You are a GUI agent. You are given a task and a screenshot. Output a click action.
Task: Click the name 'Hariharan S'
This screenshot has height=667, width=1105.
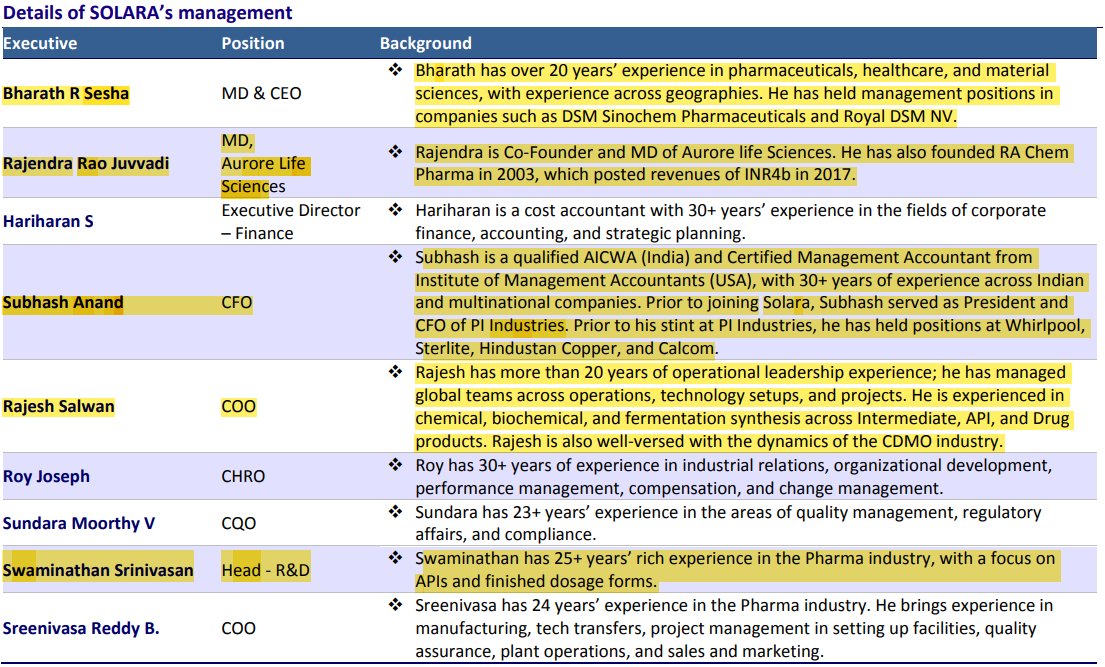pos(48,221)
